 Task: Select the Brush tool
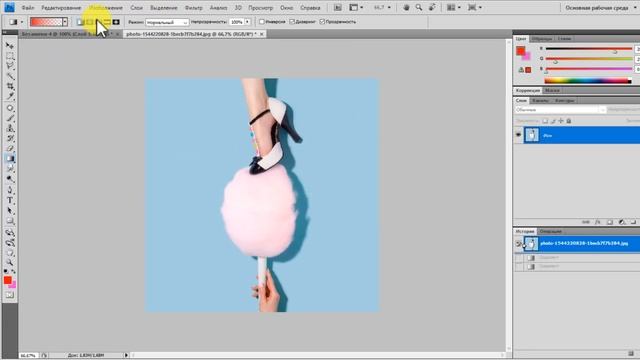click(x=10, y=118)
